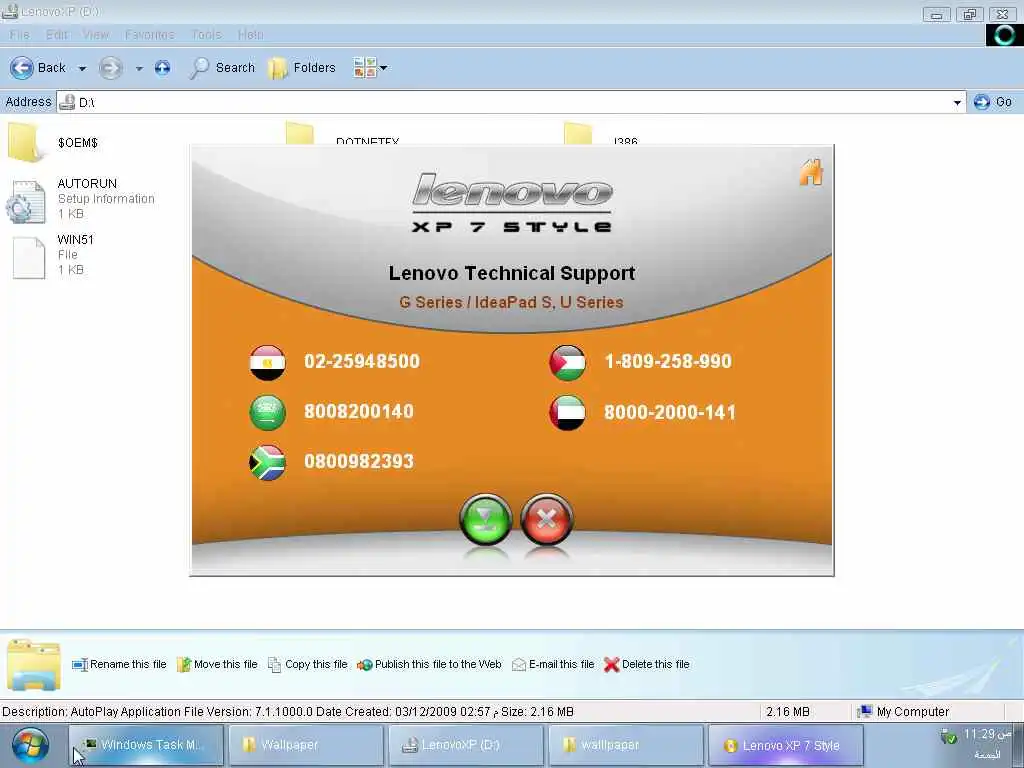Click the Go button beside address bar
1024x768 pixels.
[993, 102]
